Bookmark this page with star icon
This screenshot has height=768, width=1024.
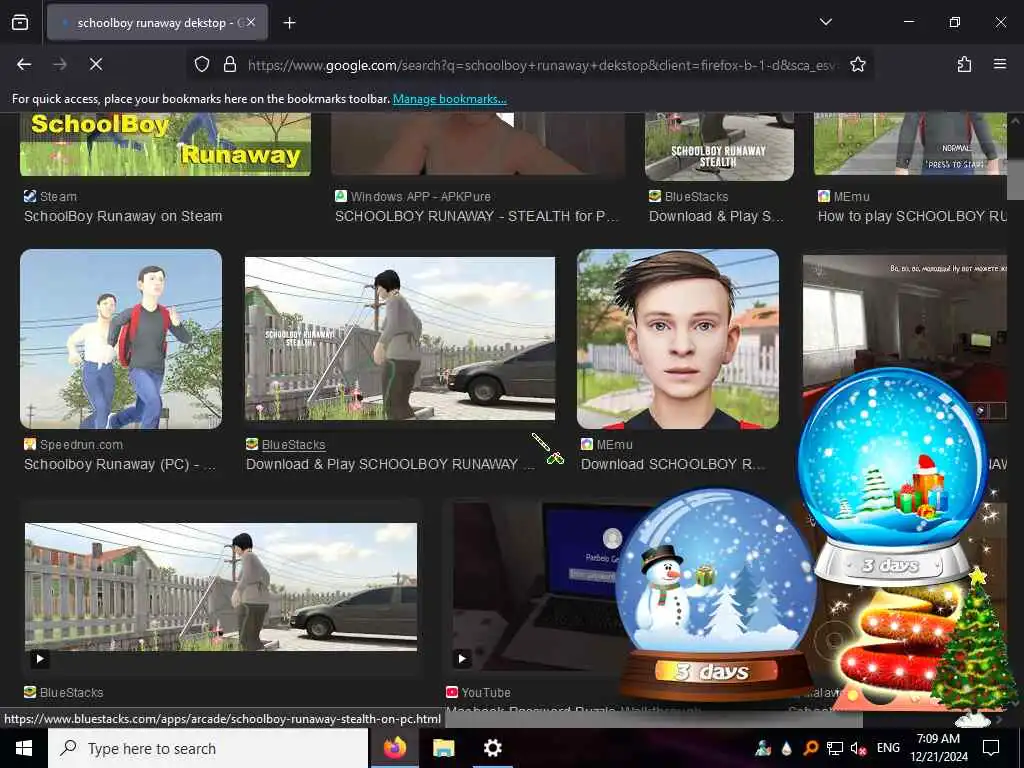point(857,64)
